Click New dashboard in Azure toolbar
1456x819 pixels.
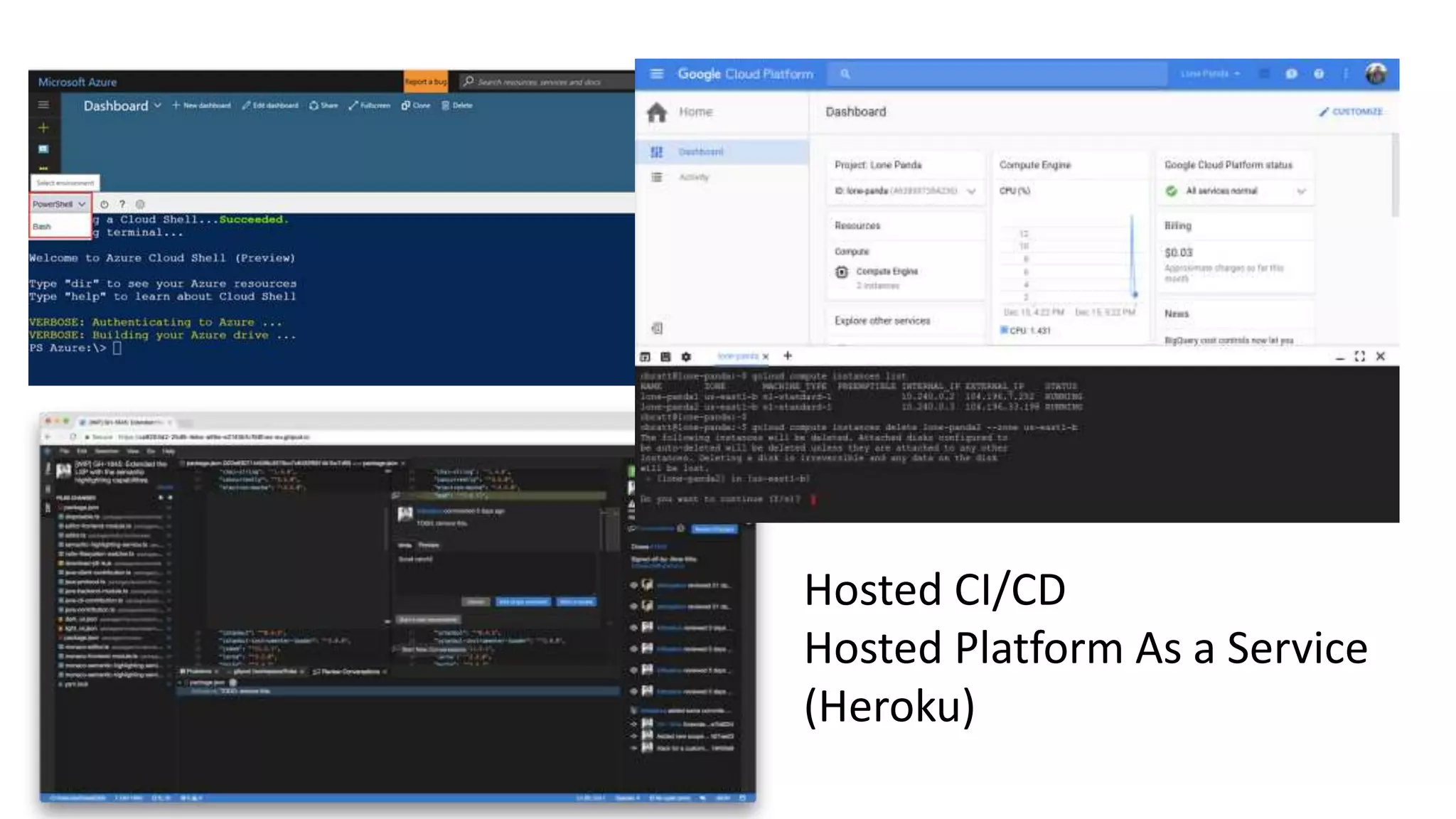pos(201,105)
